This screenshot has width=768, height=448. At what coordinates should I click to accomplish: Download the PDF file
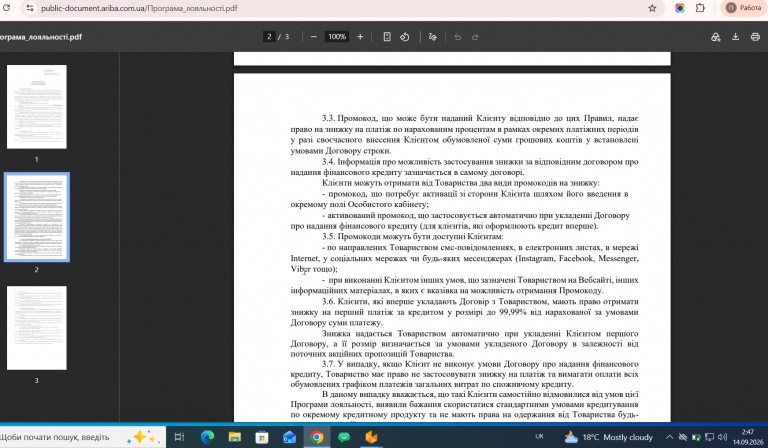click(735, 37)
